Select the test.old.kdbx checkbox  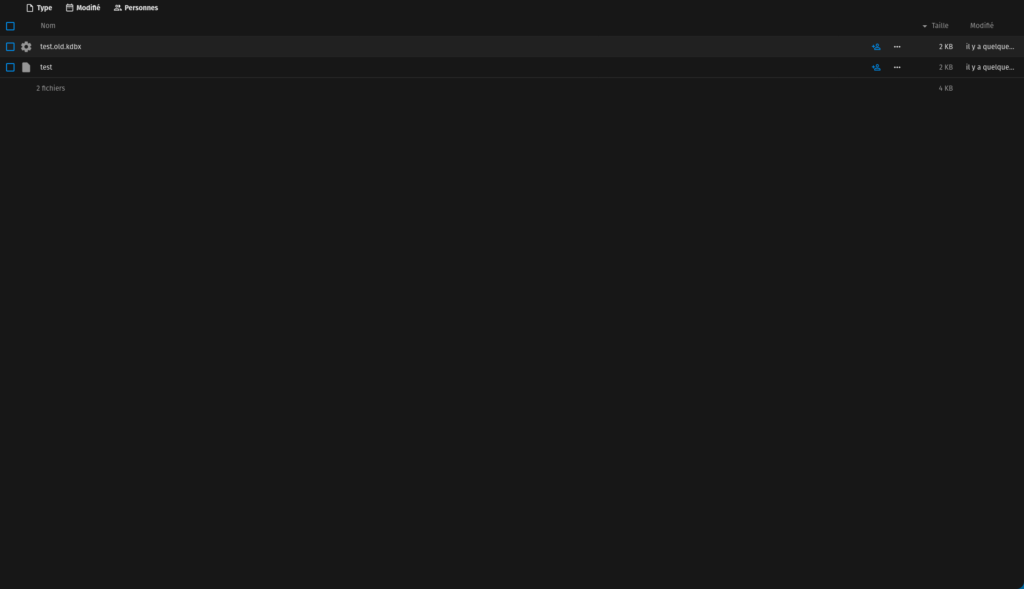[x=10, y=47]
